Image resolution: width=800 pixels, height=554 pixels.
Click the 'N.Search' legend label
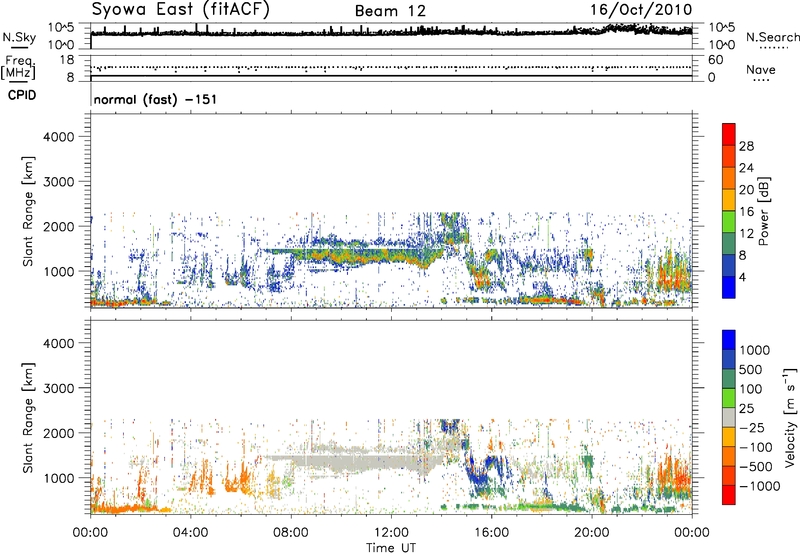772,37
